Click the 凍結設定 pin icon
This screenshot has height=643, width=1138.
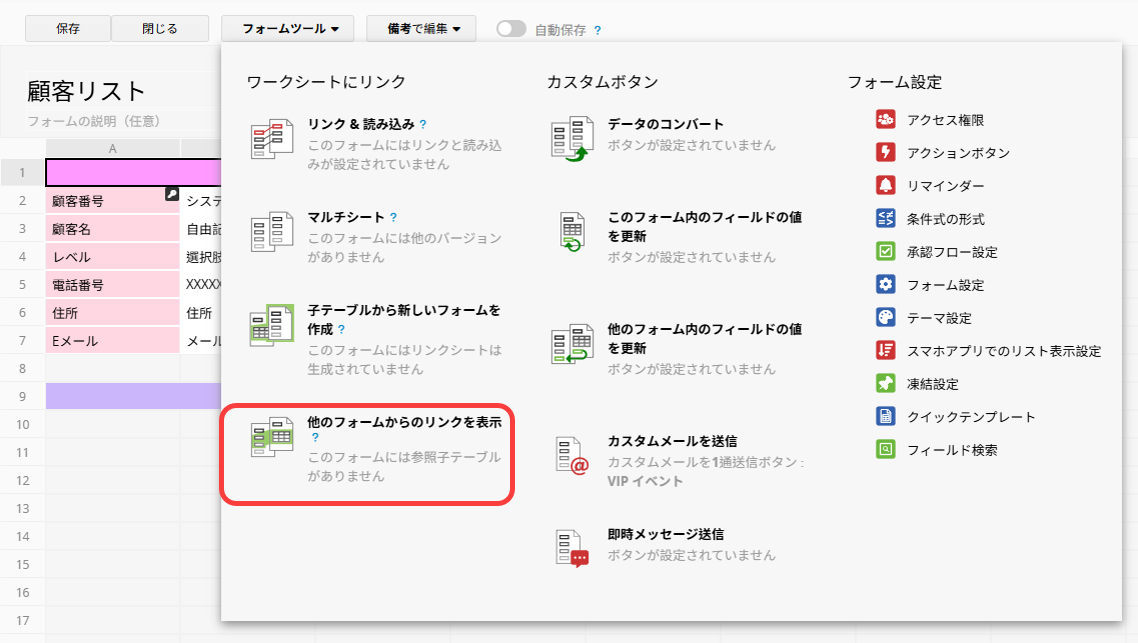coord(885,384)
